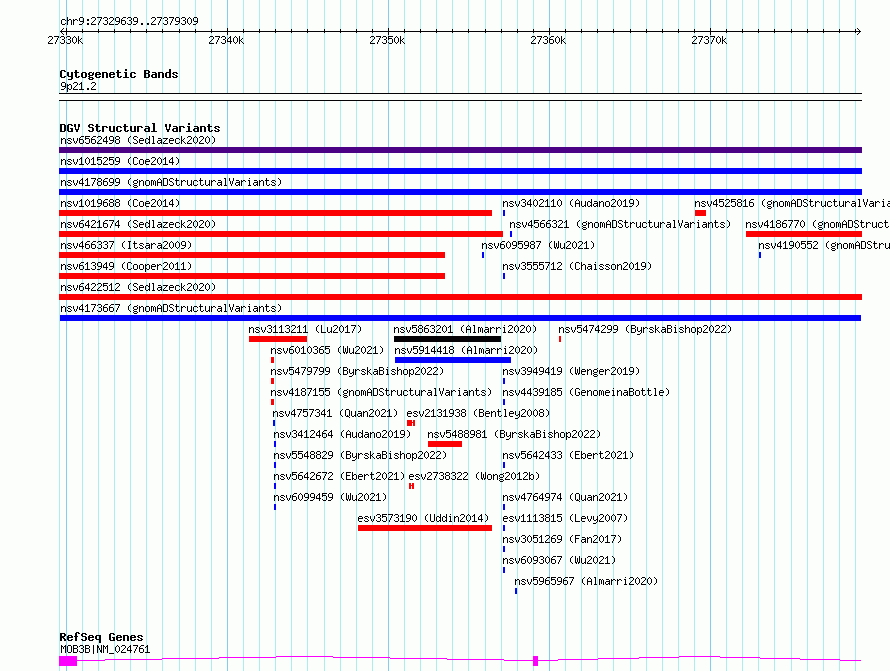The width and height of the screenshot is (890, 671).
Task: Select the red bar under nsv1019688 (Coe2014)
Action: 275,213
